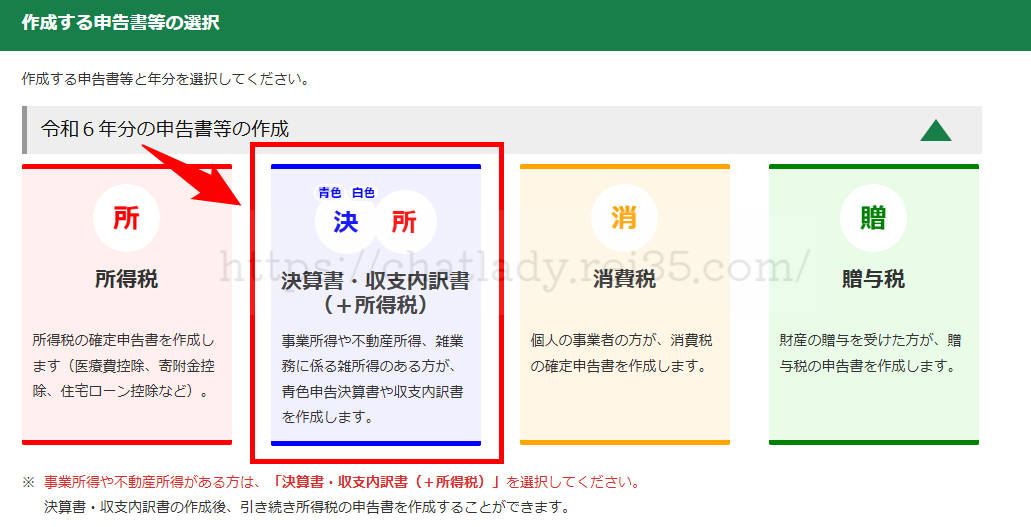Click the 個人の事業者の方が description text
This screenshot has height=527, width=1031.
click(621, 353)
